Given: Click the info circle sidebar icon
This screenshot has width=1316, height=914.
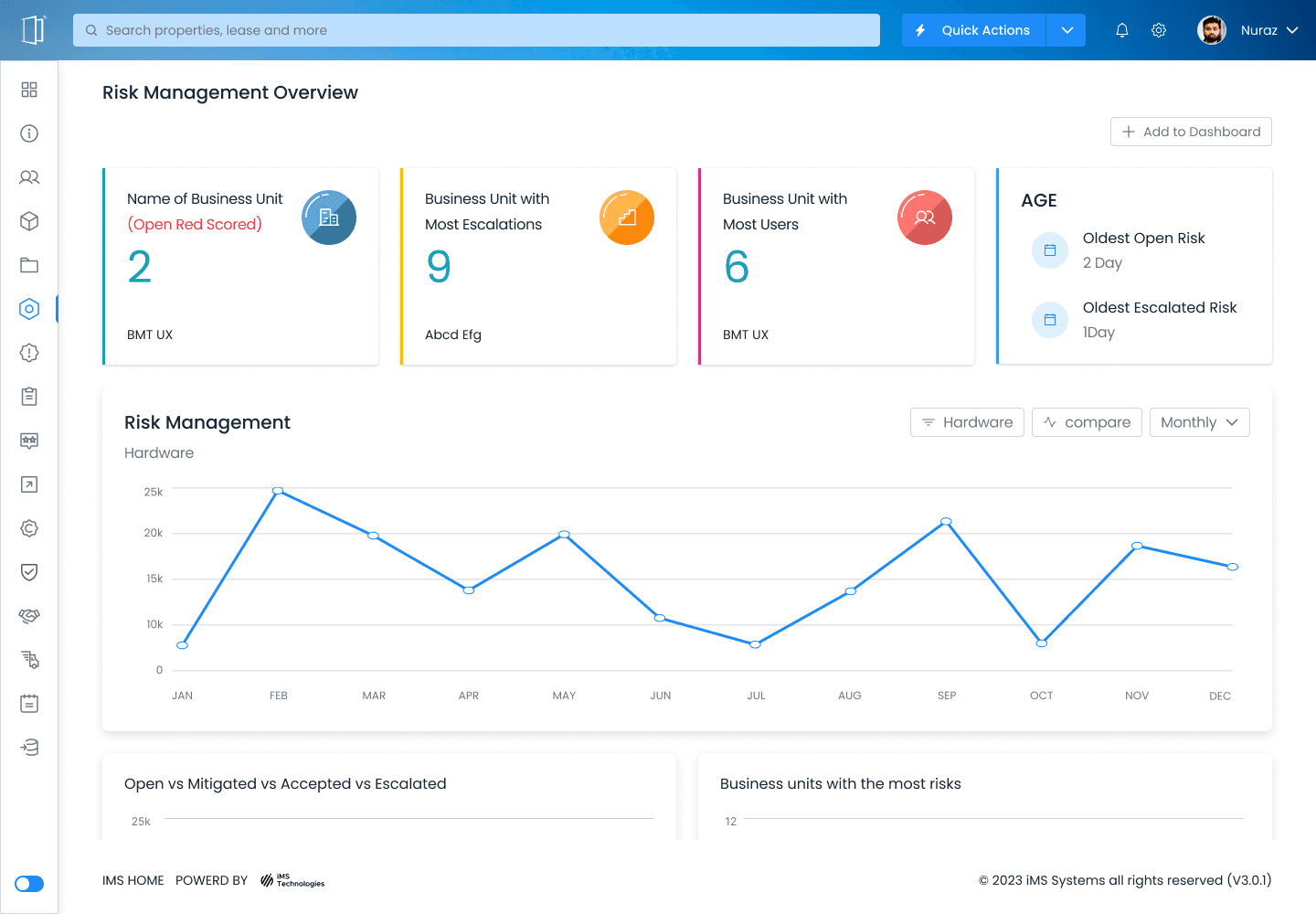Looking at the screenshot, I should click(x=29, y=133).
